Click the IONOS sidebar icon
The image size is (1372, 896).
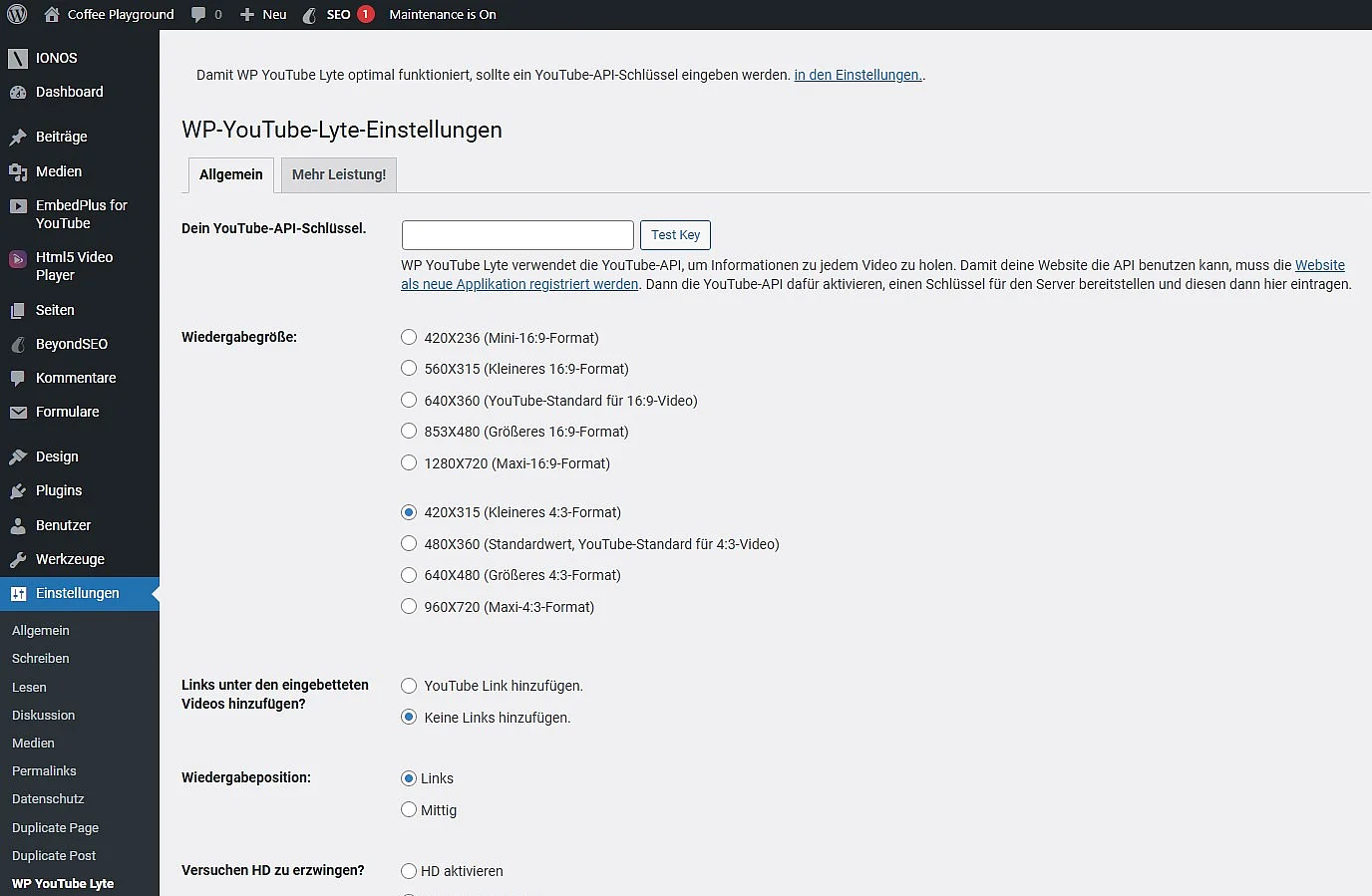click(x=18, y=58)
